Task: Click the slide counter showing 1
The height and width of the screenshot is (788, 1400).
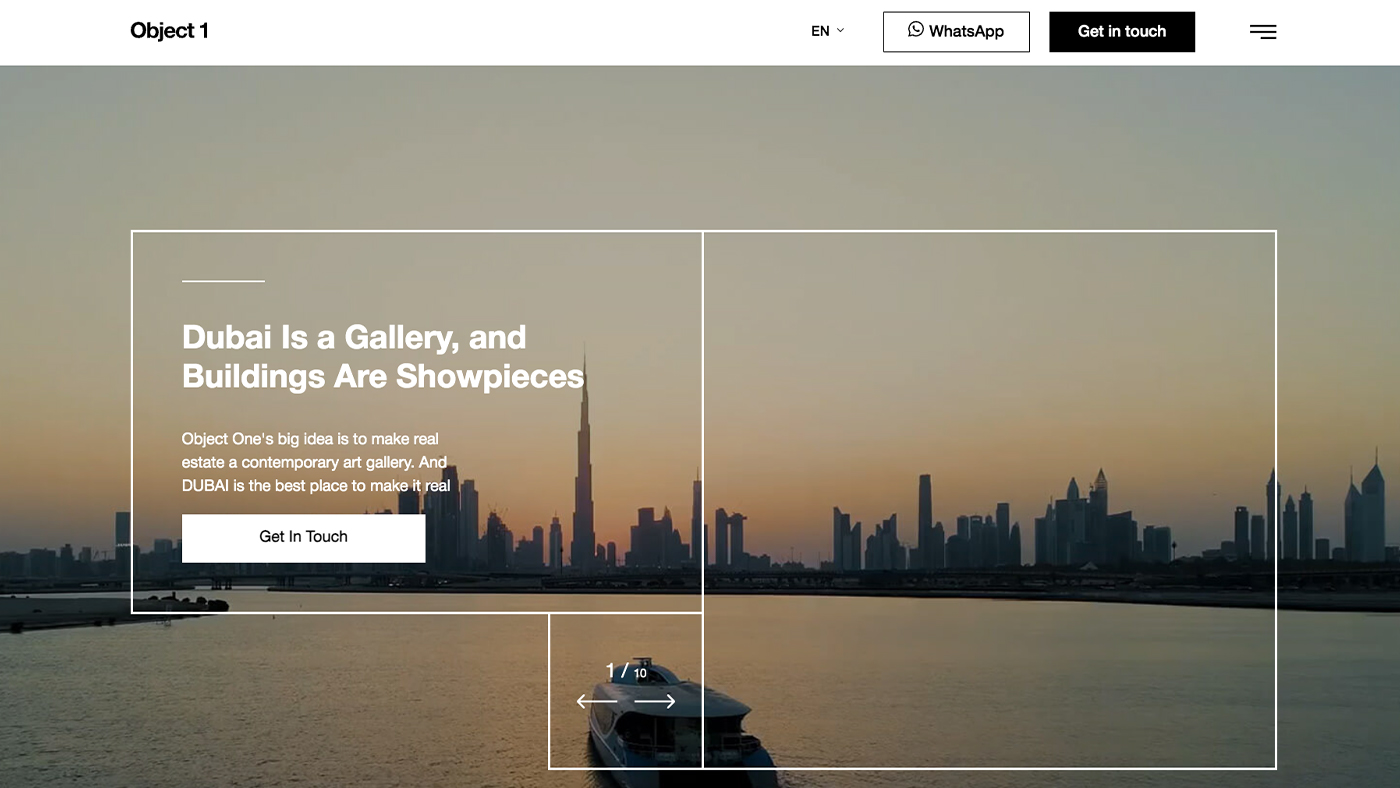Action: (610, 671)
